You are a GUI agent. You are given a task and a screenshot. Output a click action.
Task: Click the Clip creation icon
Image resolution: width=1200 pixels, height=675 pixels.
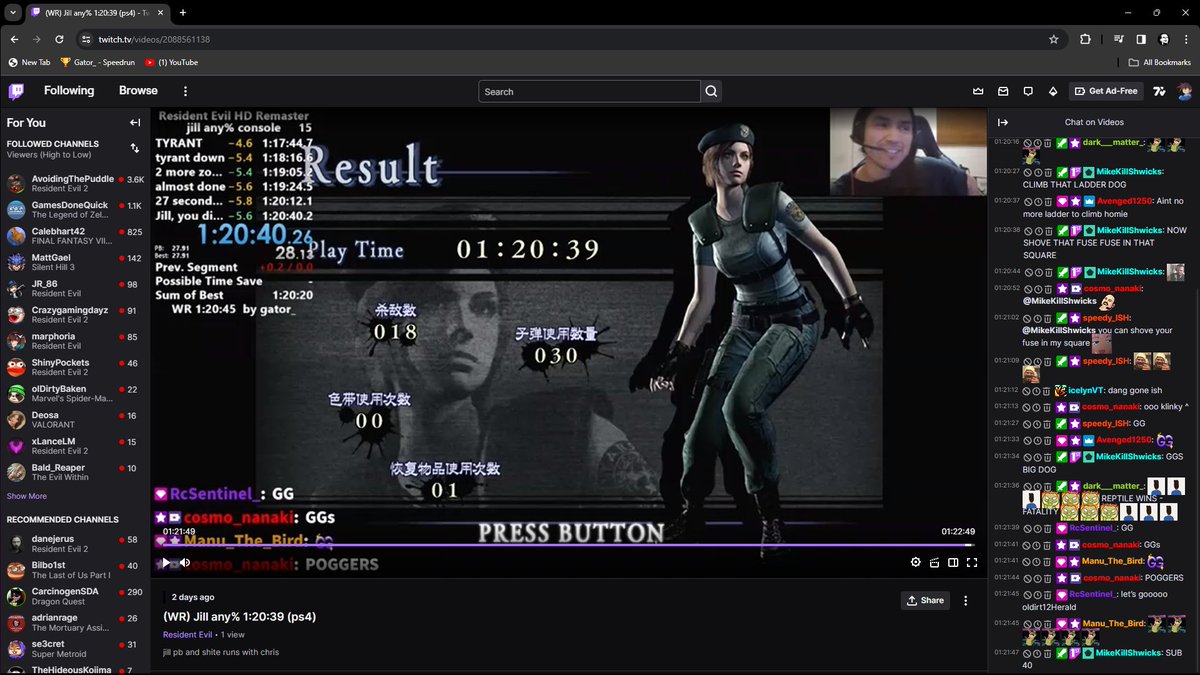pos(936,563)
